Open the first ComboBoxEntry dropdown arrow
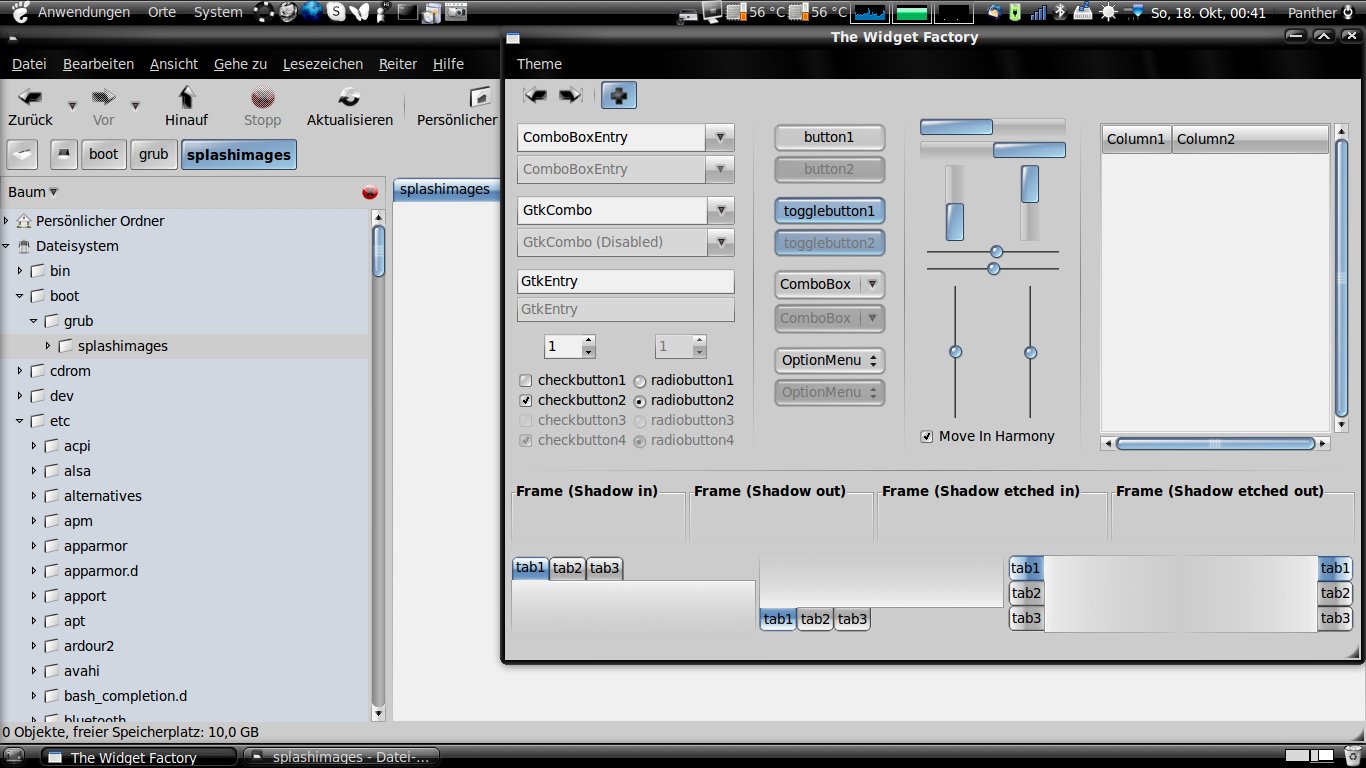The image size is (1366, 768). 720,137
